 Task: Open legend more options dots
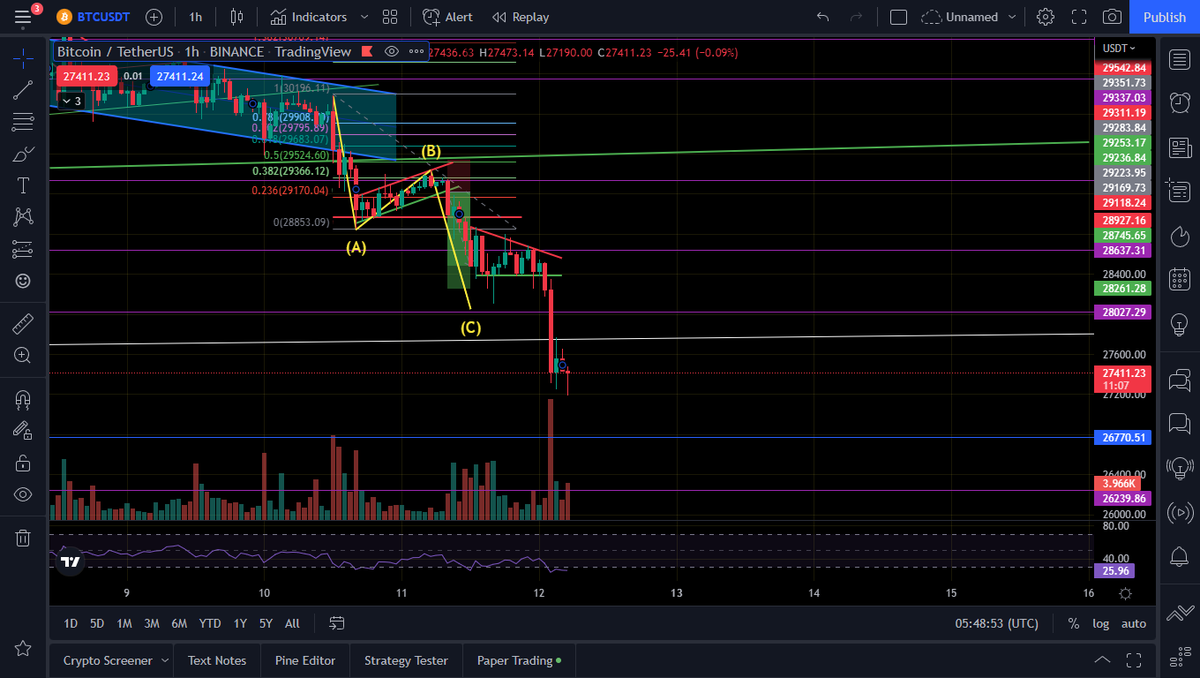coord(416,52)
